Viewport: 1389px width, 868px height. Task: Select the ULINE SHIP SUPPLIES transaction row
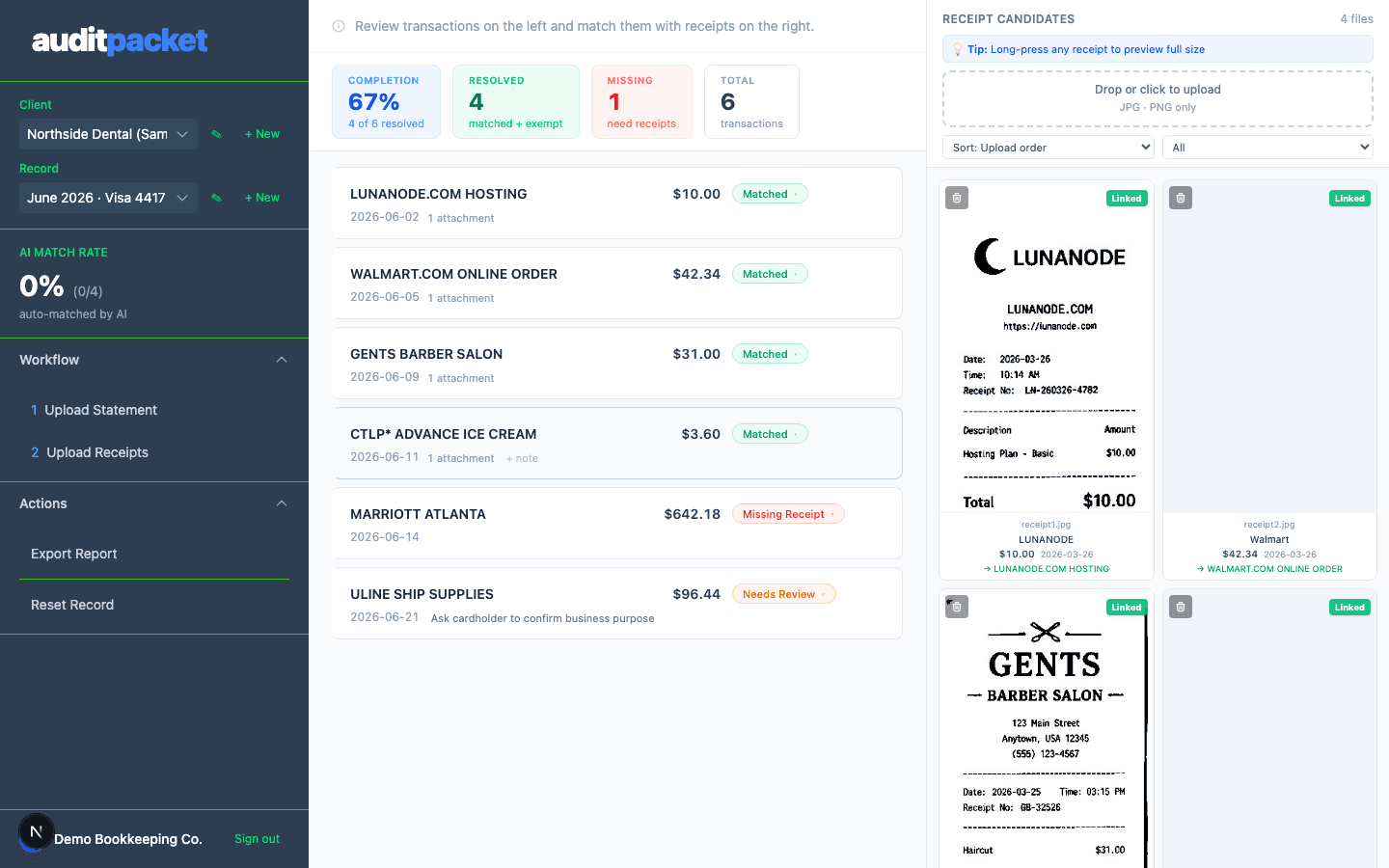(617, 604)
